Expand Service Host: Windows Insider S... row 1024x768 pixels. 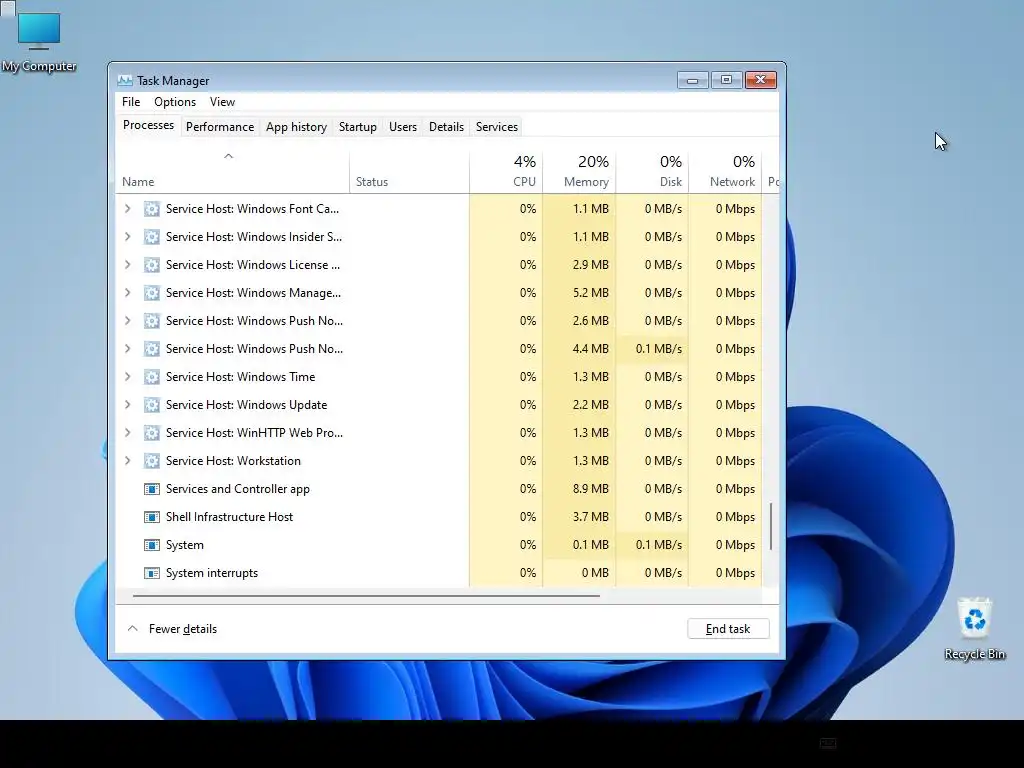pos(128,237)
